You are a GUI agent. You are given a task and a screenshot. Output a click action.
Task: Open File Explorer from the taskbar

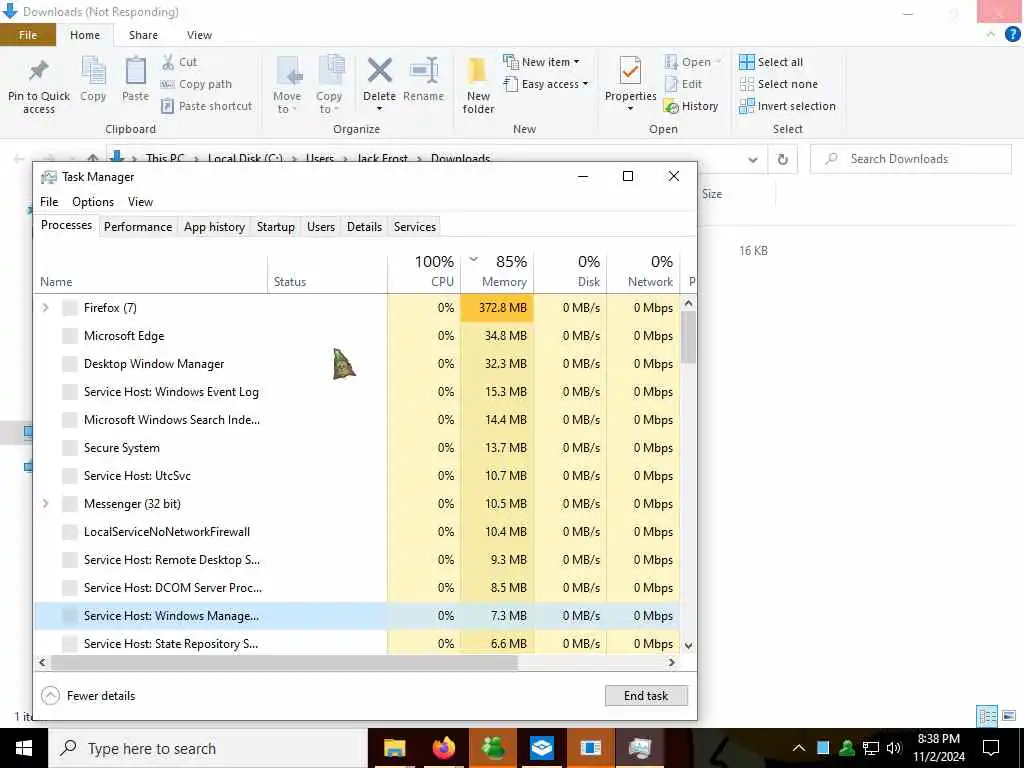click(394, 748)
